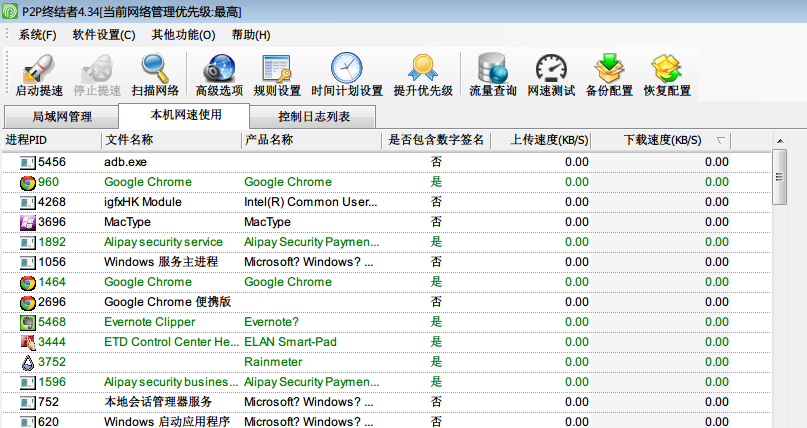Open 高级选项 gear globe icon
Viewport: 807px width, 428px height.
point(219,68)
